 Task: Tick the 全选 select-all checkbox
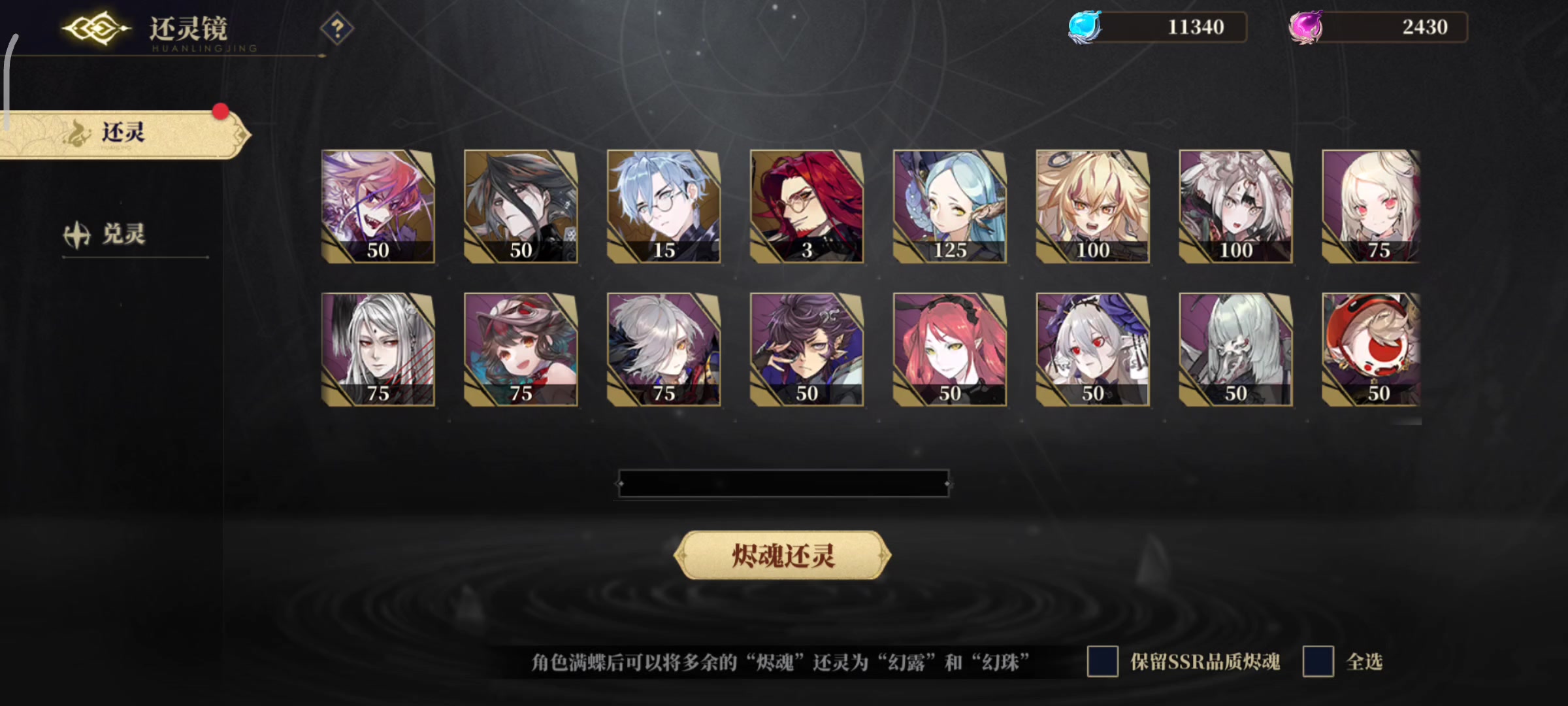pos(1318,662)
